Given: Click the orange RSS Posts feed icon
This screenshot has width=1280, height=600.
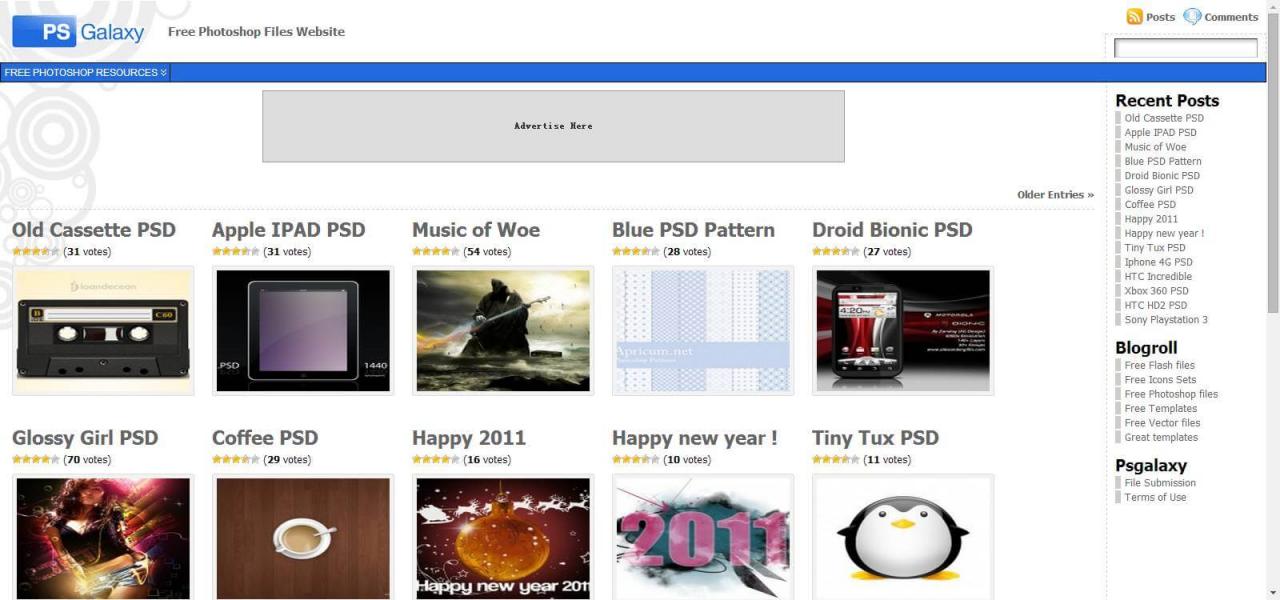Looking at the screenshot, I should [1134, 17].
